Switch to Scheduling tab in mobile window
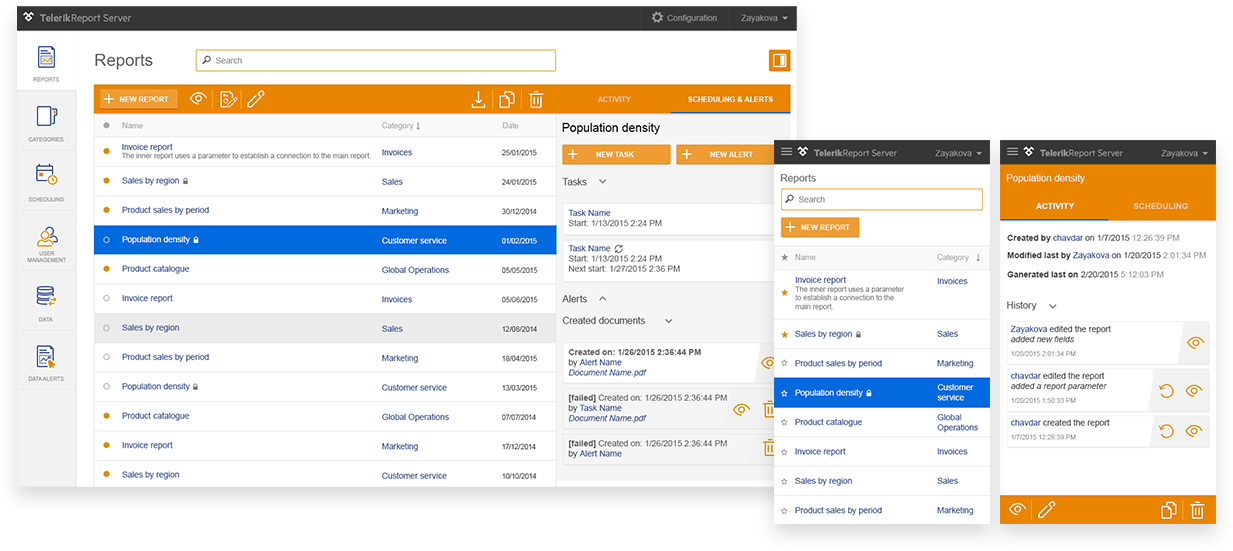1233x551 pixels. pyautogui.click(x=1161, y=206)
